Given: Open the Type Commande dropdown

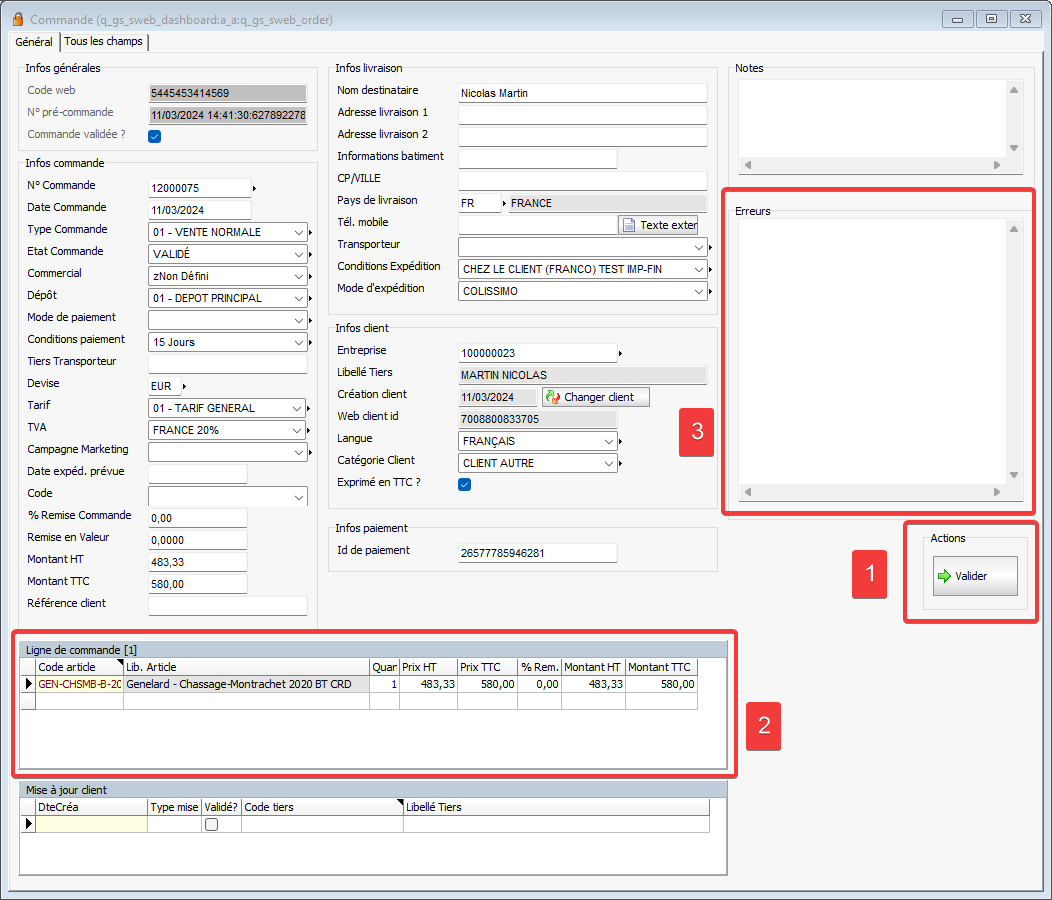Looking at the screenshot, I should click(300, 232).
